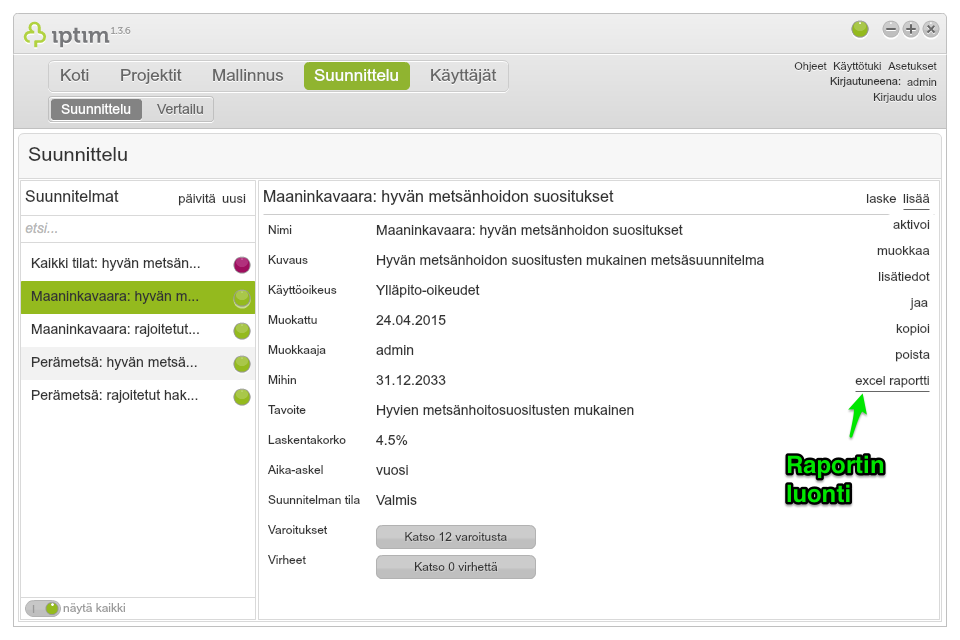Click status dot of selected 'Maaninkavaara: hyvän m...' plan
The width and height of the screenshot is (960, 640).
coord(241,297)
